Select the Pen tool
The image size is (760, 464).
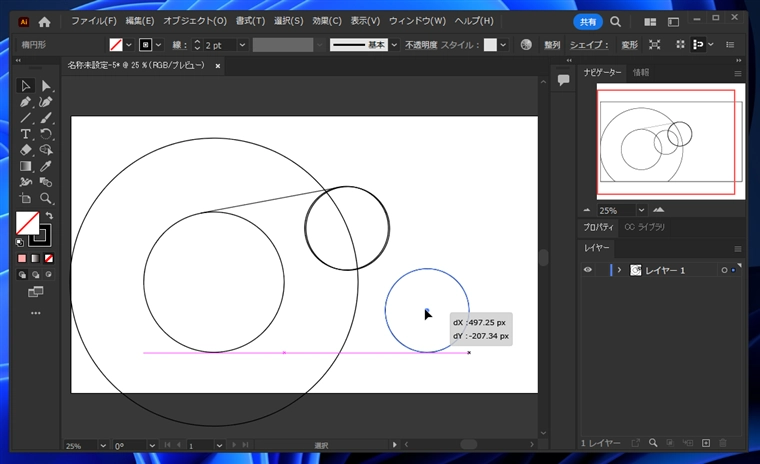[x=25, y=102]
